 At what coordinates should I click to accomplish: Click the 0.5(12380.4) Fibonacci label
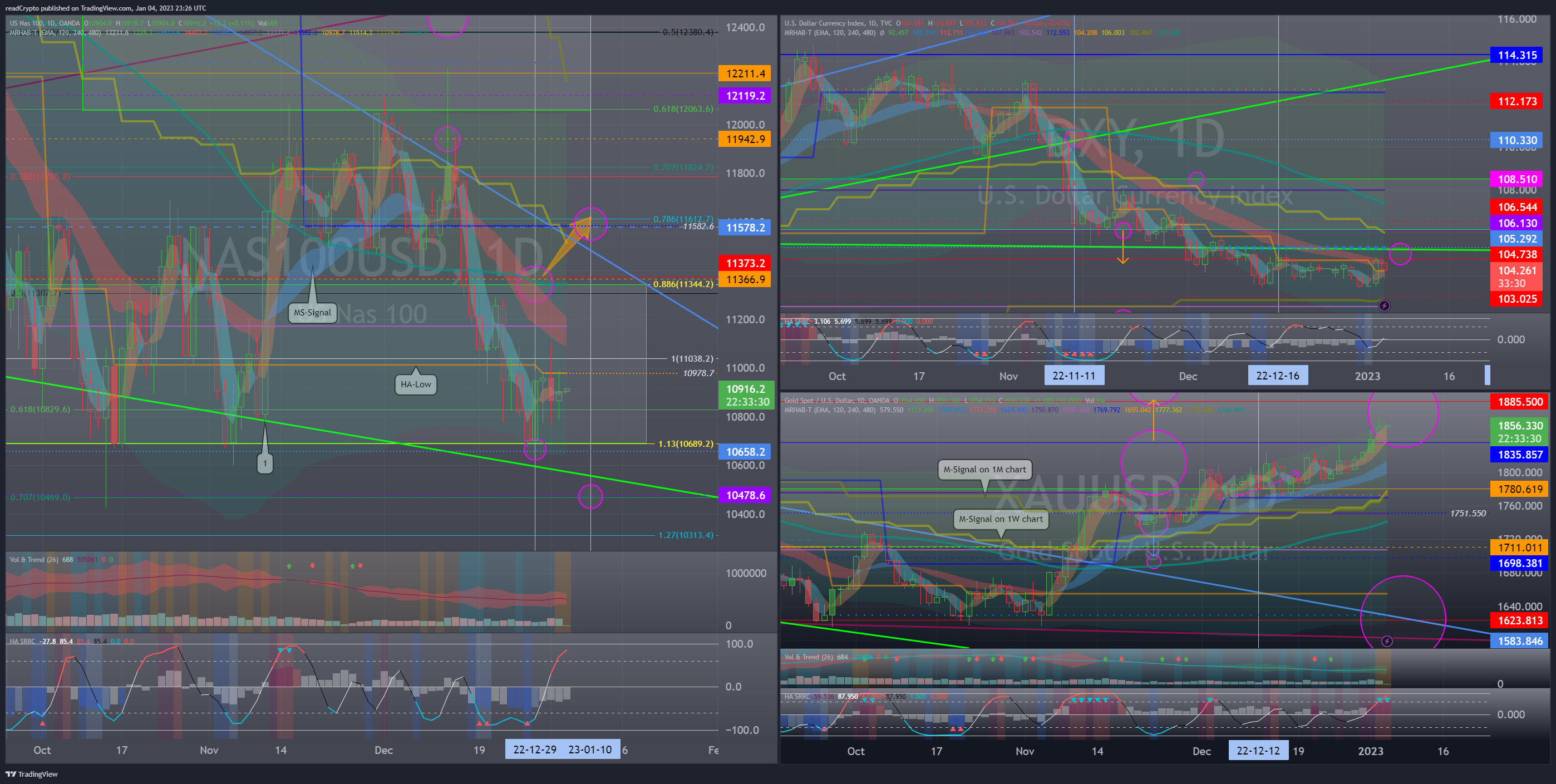pos(688,32)
